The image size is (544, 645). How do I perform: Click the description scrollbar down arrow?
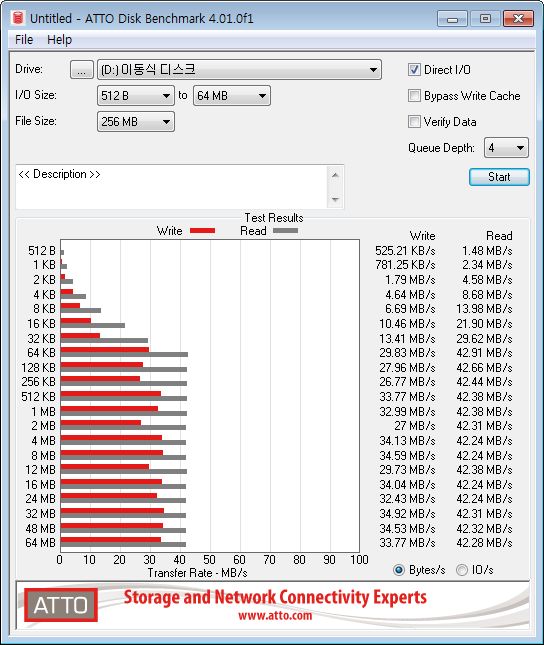335,200
